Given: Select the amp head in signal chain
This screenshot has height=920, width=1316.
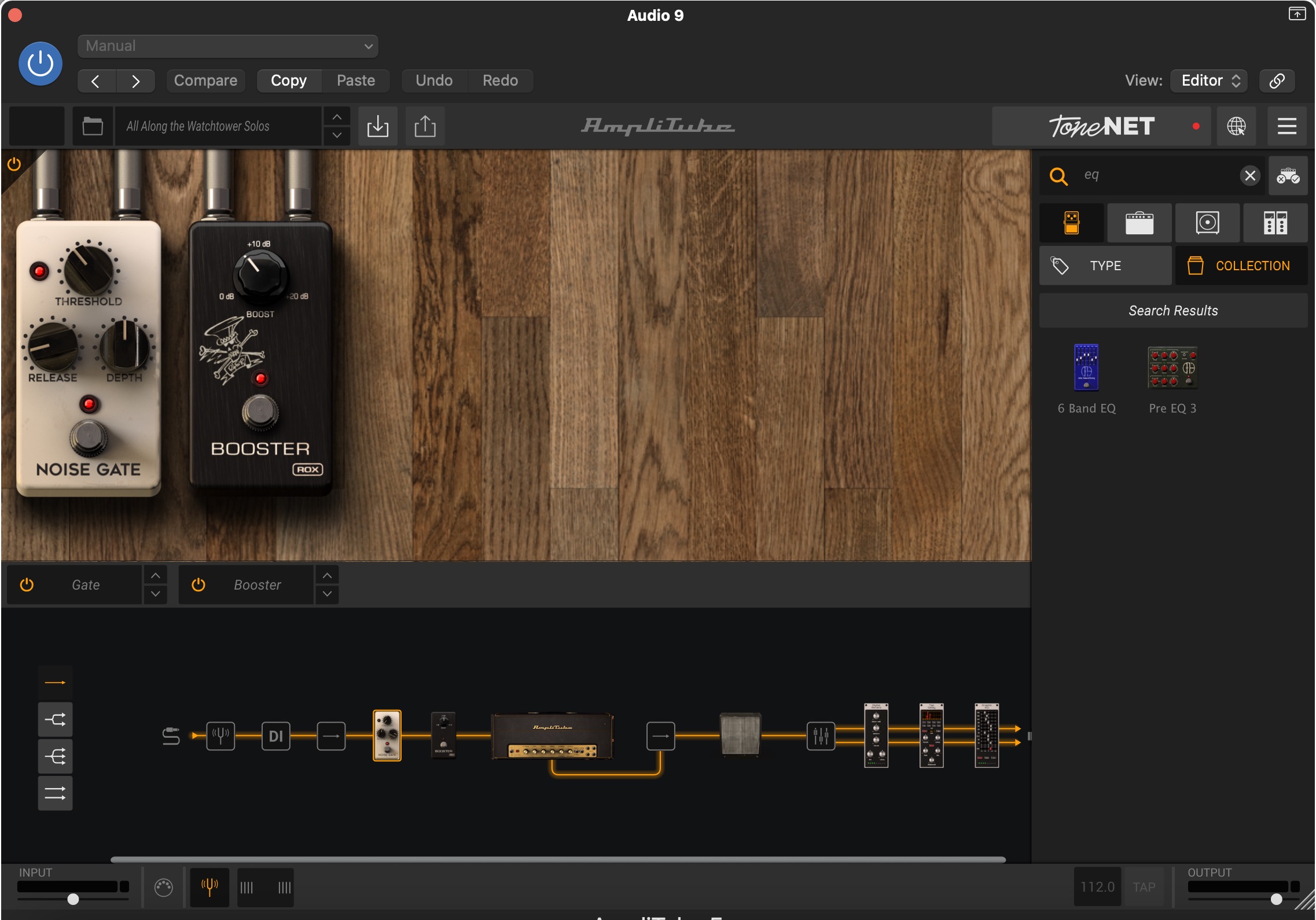Looking at the screenshot, I should coord(552,735).
